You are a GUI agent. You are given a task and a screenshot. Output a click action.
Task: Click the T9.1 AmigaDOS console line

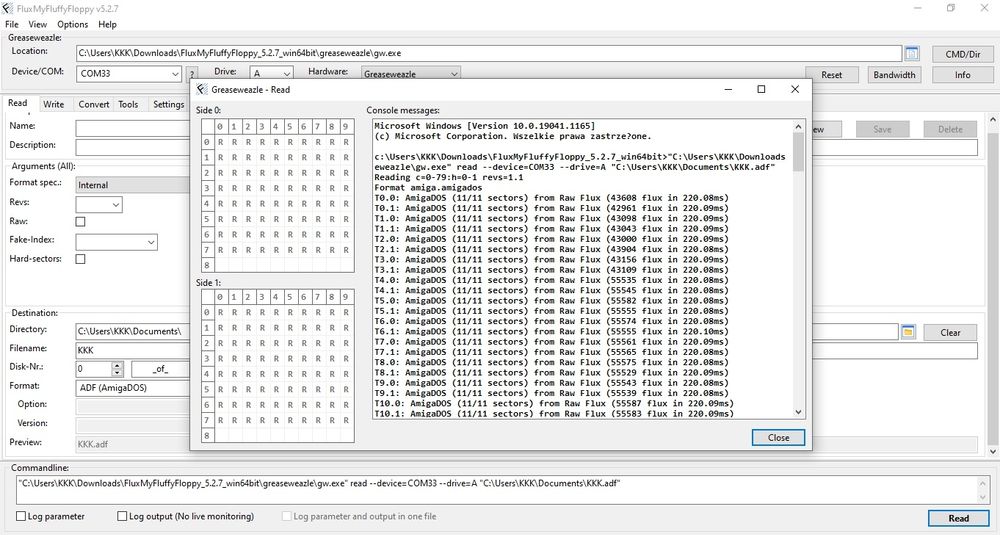coord(551,393)
